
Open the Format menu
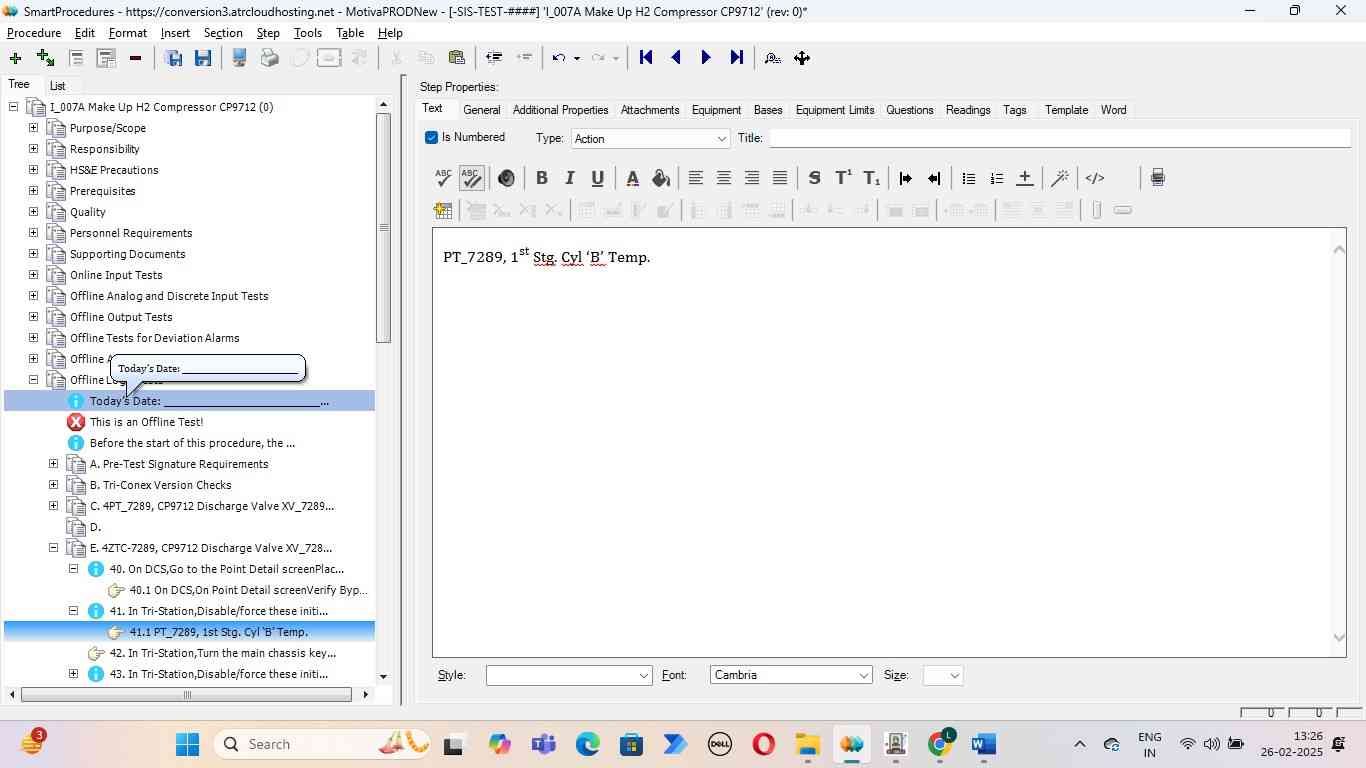128,33
